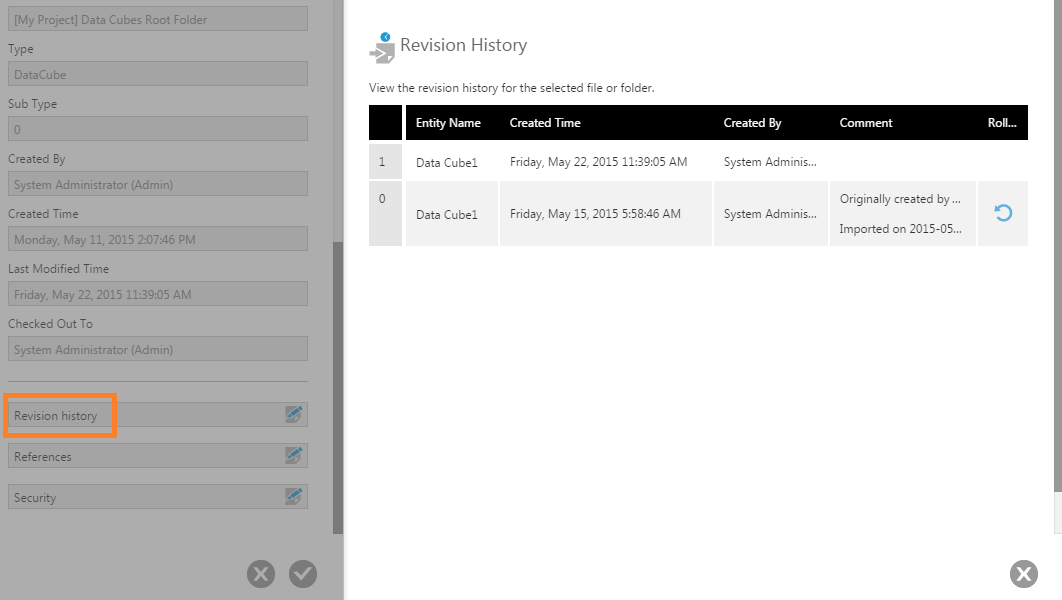Cancel properties with the X button
Screen dimensions: 1062x600
pyautogui.click(x=261, y=574)
